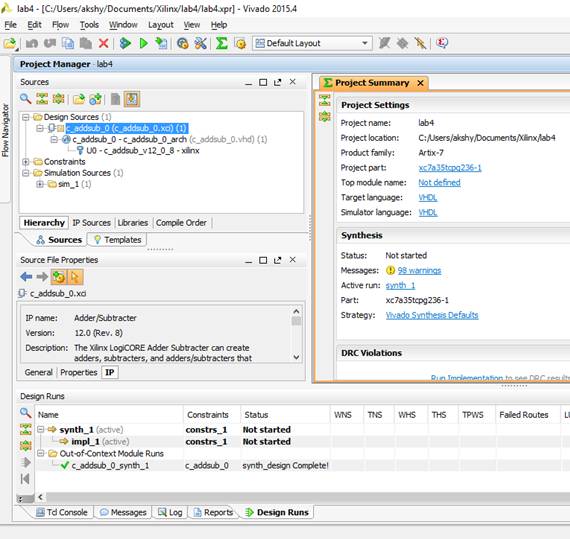
Task: Click the Not defined top module link
Action: pyautogui.click(x=439, y=182)
